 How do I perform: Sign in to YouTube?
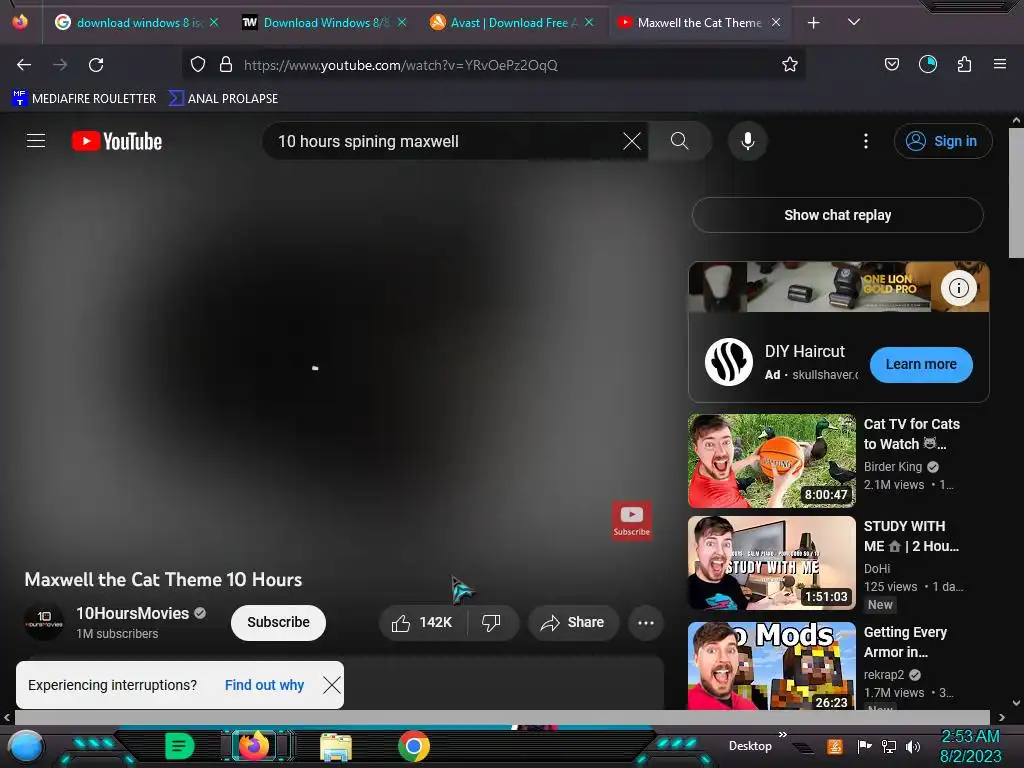pyautogui.click(x=943, y=141)
